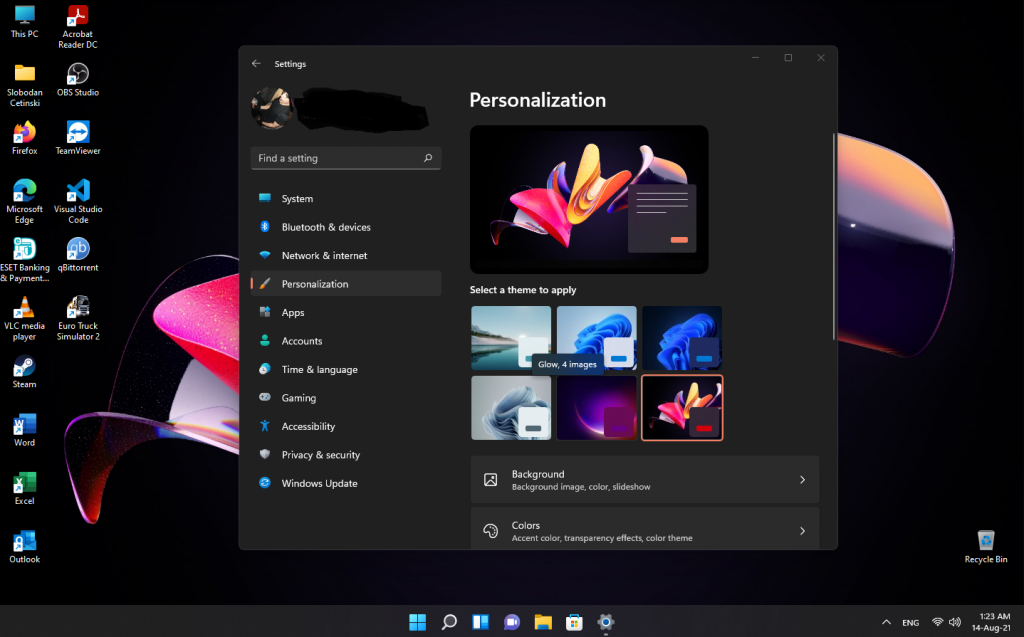Expand the Colors settings row
This screenshot has width=1024, height=637.
[x=644, y=531]
